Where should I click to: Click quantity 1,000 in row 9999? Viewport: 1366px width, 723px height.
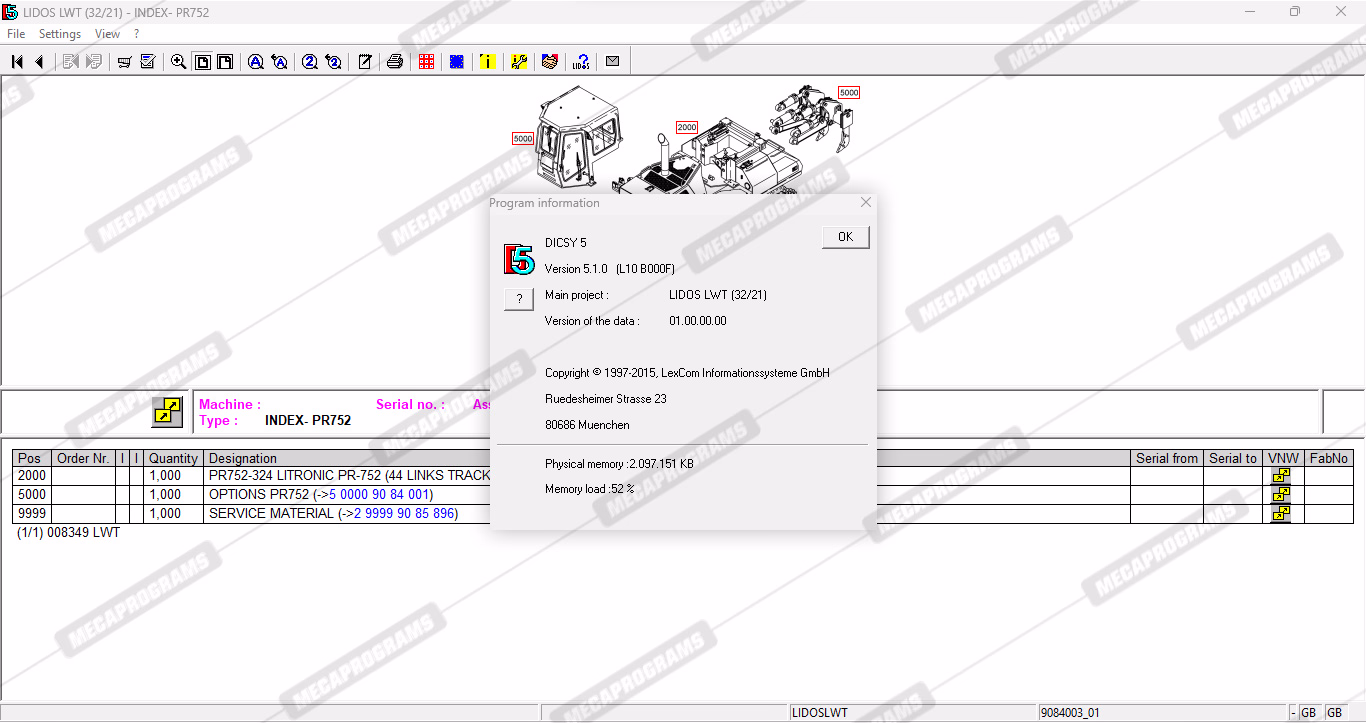[166, 514]
